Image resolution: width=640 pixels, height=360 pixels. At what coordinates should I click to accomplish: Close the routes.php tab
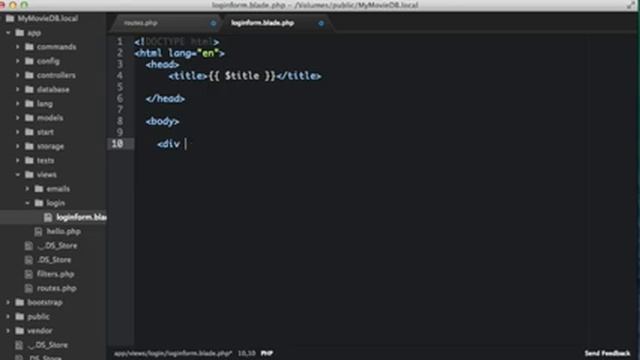[x=213, y=23]
